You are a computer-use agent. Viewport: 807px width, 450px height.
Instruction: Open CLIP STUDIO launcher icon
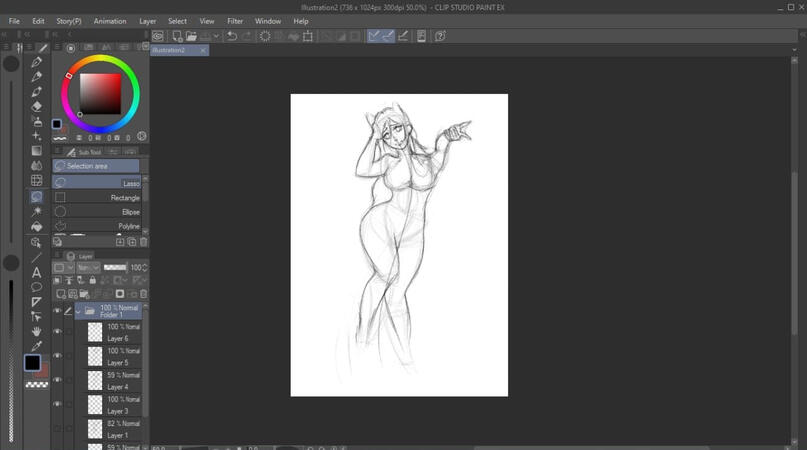point(158,36)
